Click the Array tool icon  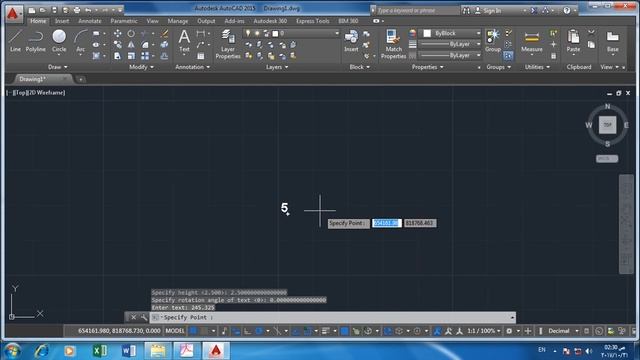(145, 56)
